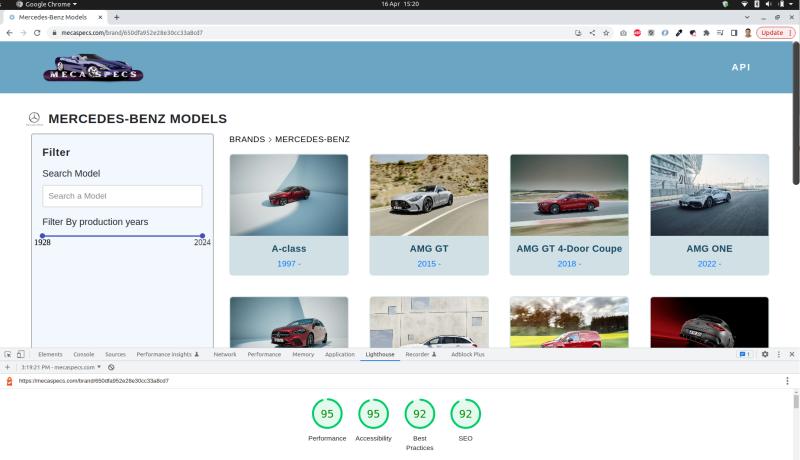Viewport: 800px width, 460px height.
Task: Switch to the Performance DevTools tab
Action: tap(264, 354)
